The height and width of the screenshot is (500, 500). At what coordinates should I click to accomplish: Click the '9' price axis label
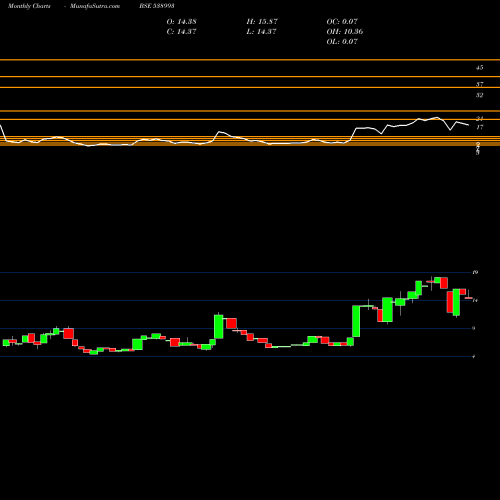(474, 328)
